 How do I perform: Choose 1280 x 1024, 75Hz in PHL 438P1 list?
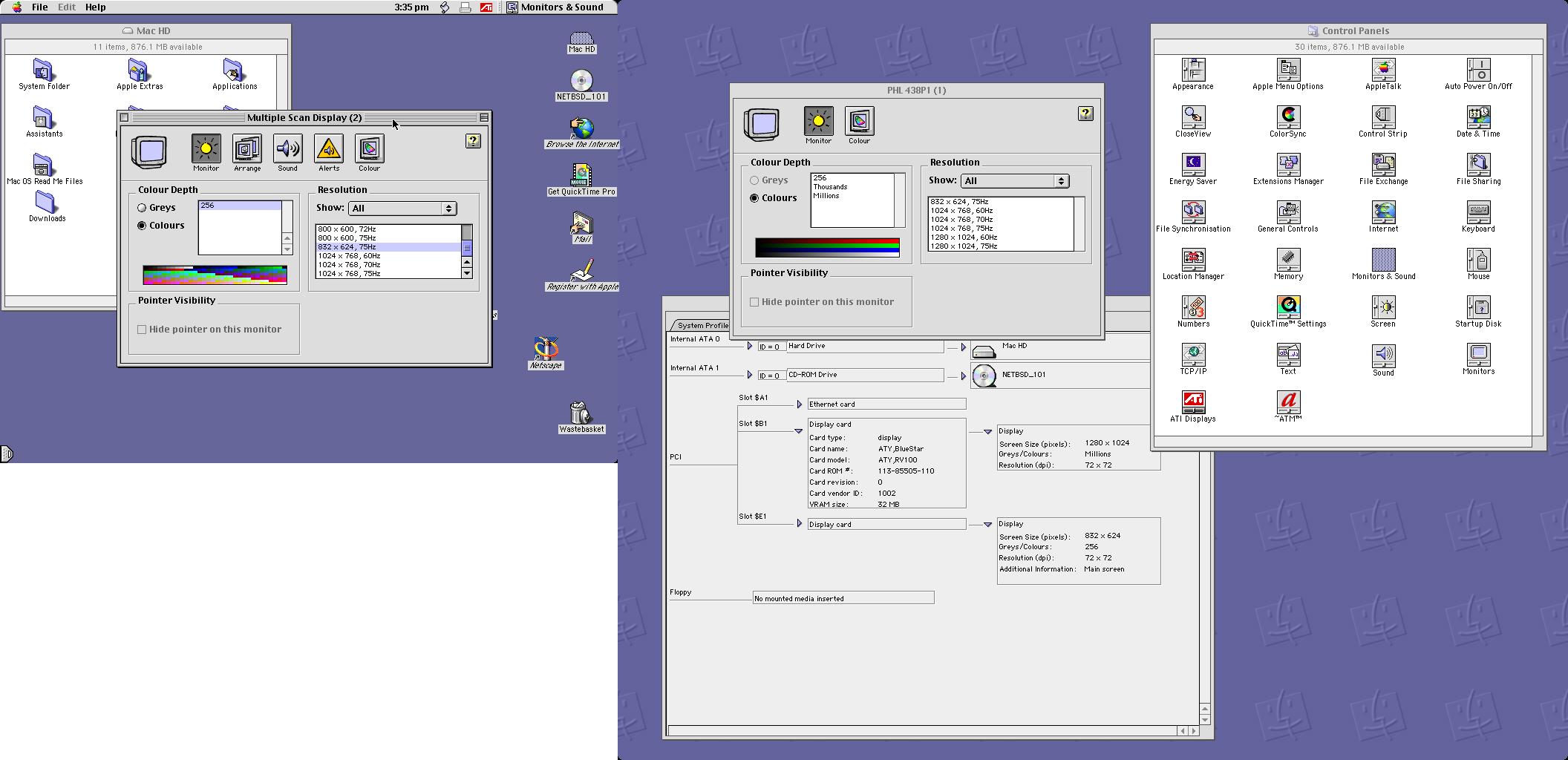tap(1001, 246)
